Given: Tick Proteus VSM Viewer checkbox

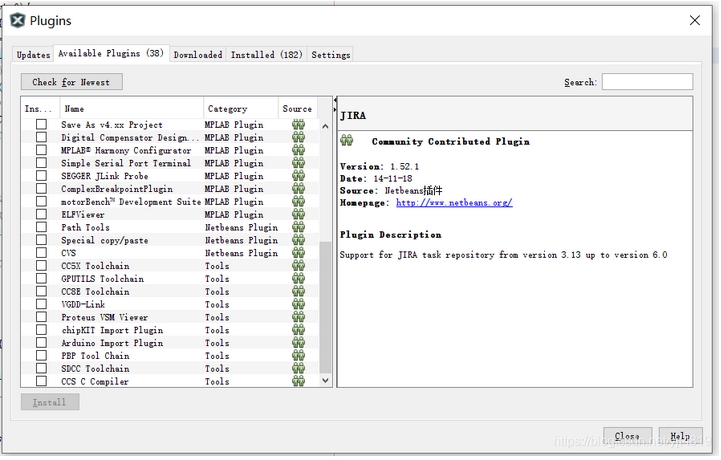Looking at the screenshot, I should [41, 317].
